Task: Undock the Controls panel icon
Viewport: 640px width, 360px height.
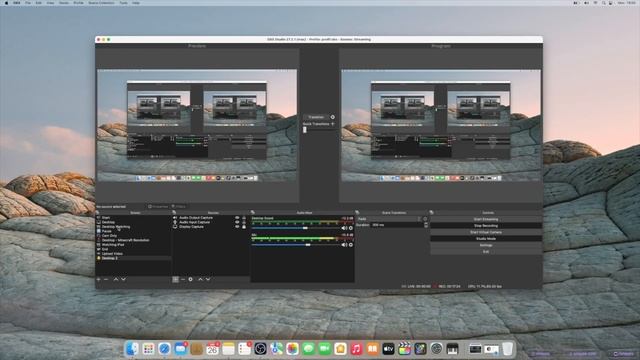Action: pos(431,212)
